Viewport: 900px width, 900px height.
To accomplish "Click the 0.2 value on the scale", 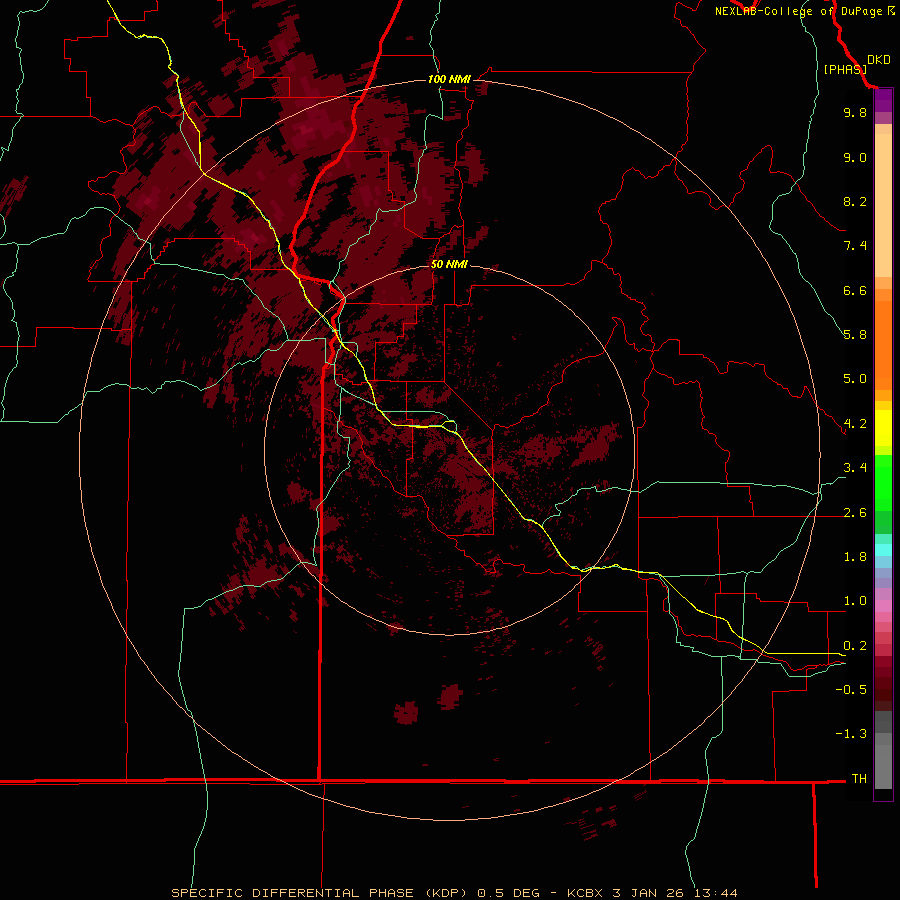I will tap(855, 646).
